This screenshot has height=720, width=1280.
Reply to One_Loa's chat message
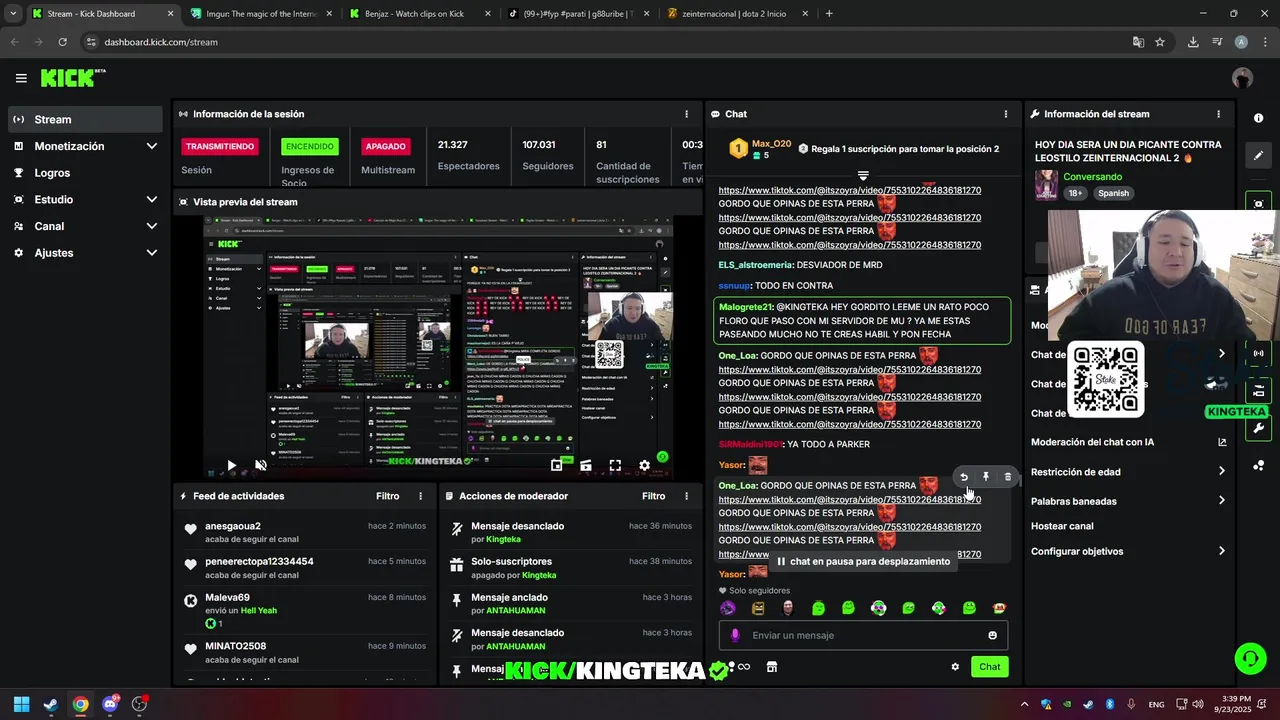pyautogui.click(x=964, y=477)
